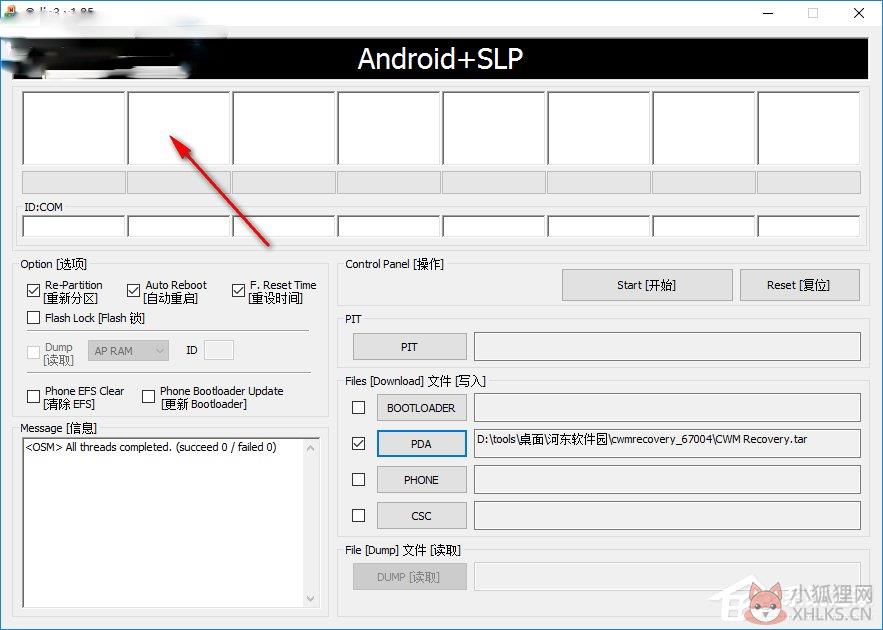
Task: Close the Odin window
Action: (x=859, y=13)
